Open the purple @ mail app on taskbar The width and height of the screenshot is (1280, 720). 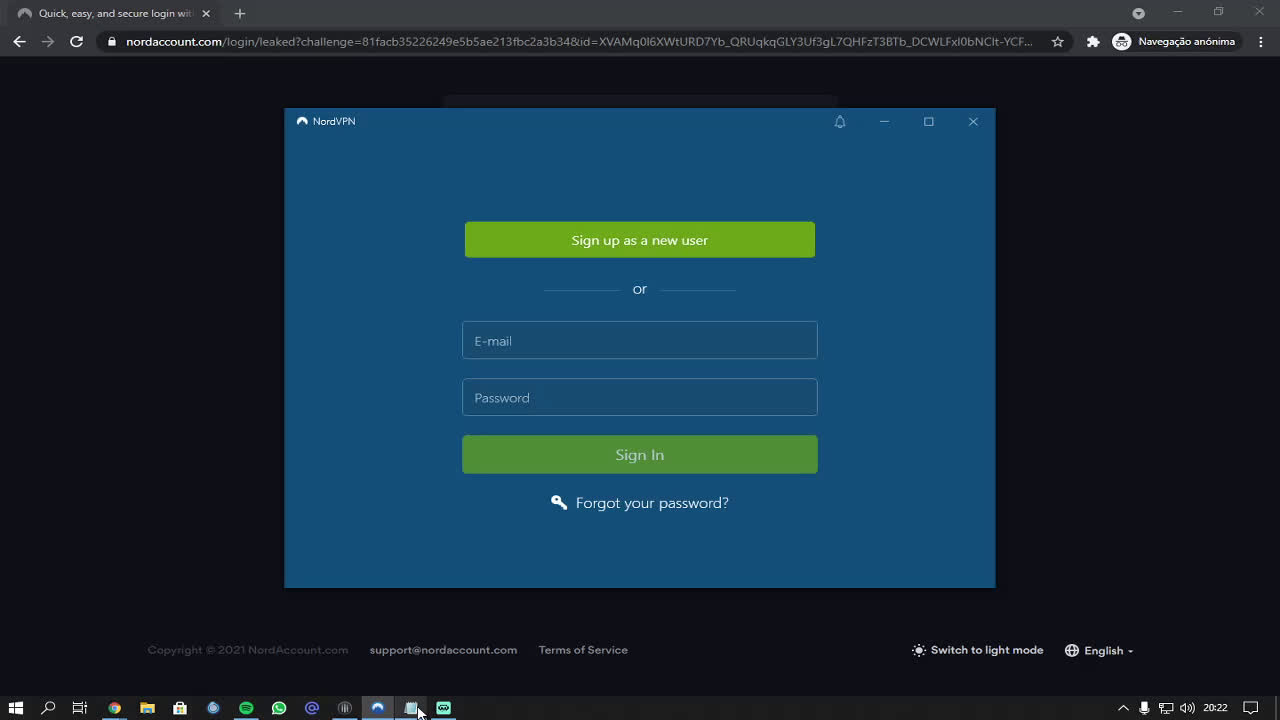pyautogui.click(x=312, y=708)
